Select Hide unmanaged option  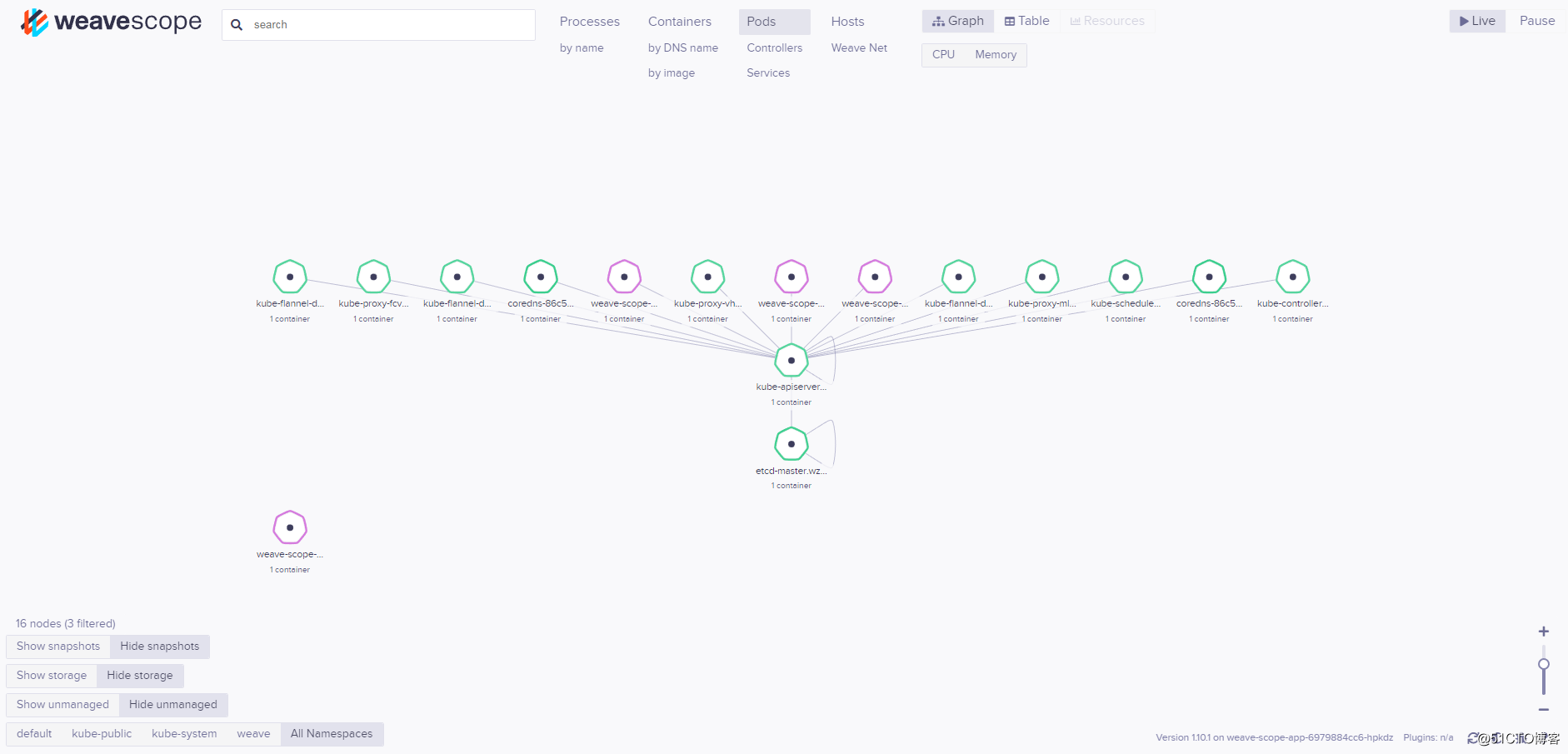[173, 705]
